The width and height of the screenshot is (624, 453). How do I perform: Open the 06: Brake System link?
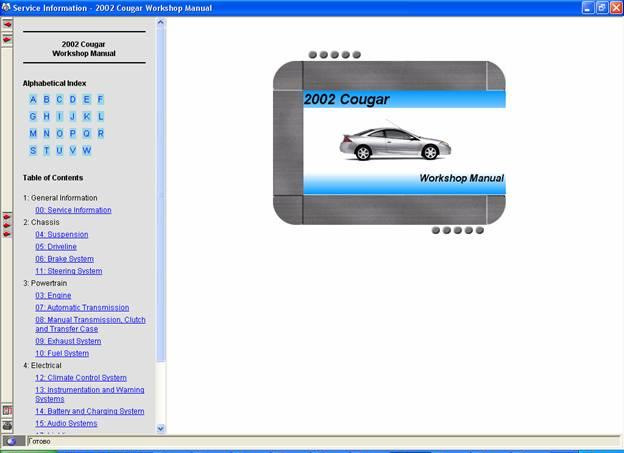point(64,259)
